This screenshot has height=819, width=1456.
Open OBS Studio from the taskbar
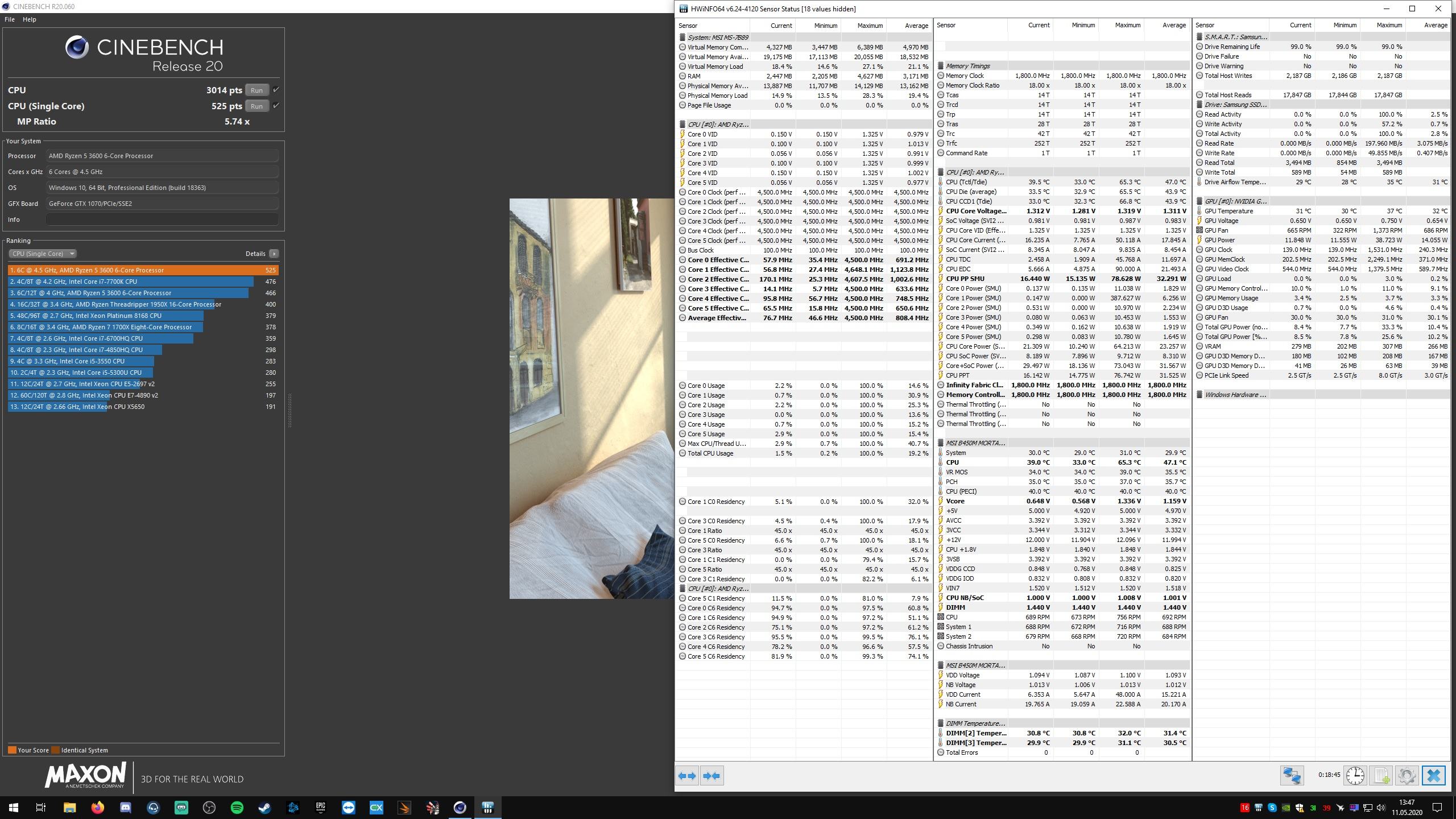[x=209, y=807]
